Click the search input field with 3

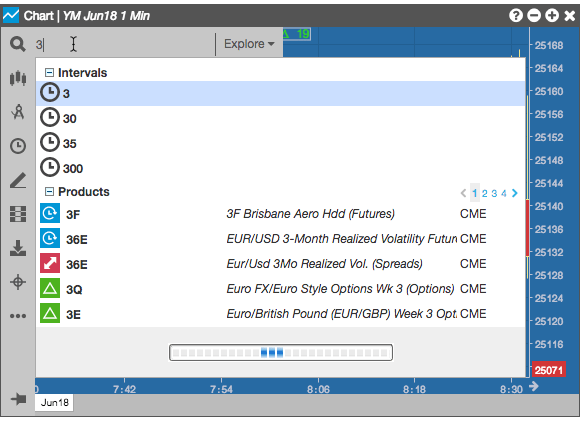124,44
